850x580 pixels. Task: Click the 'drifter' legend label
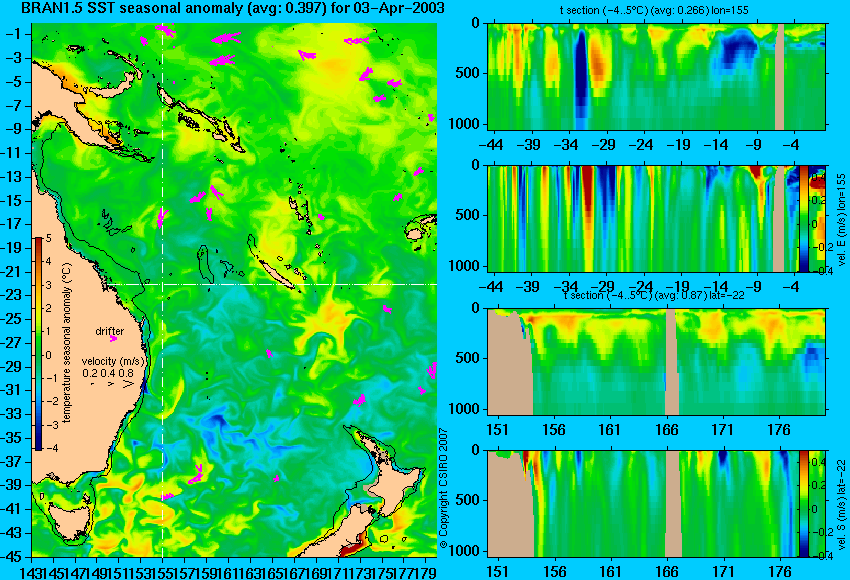110,331
